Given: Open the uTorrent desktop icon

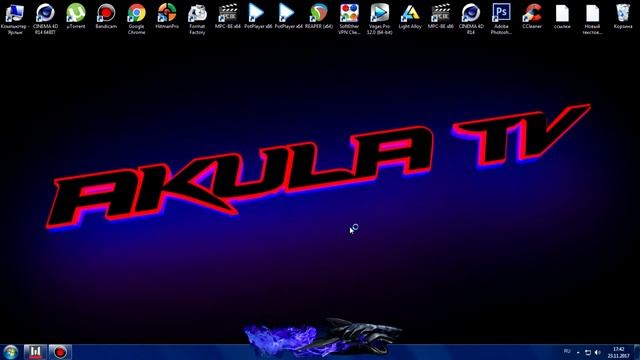Looking at the screenshot, I should pos(76,16).
